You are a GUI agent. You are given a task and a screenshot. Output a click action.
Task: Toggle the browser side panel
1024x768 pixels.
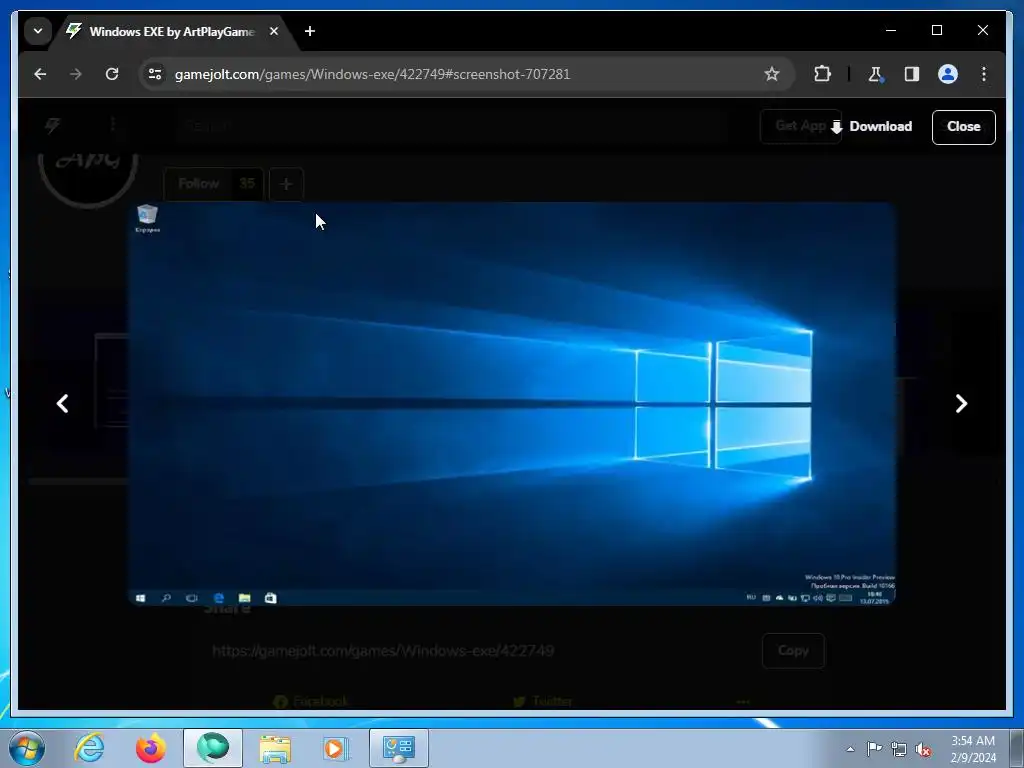click(x=912, y=74)
